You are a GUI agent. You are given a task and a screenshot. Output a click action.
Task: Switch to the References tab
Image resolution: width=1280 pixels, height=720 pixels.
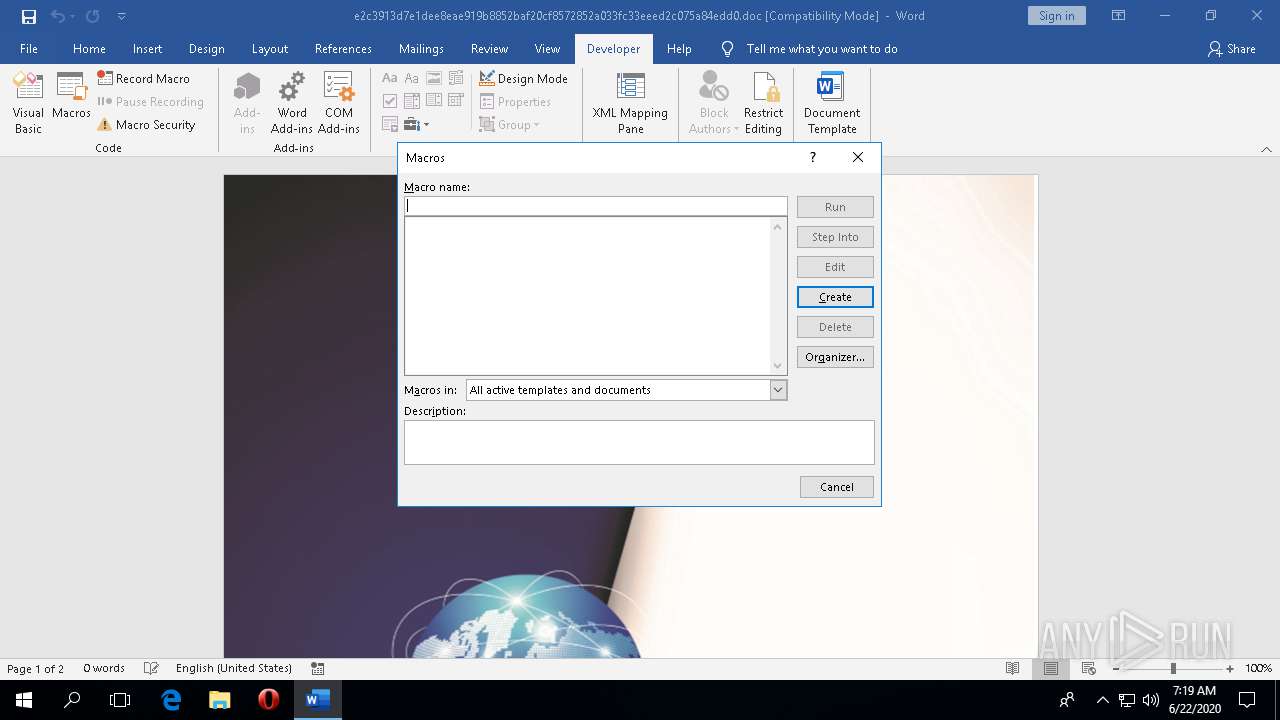(x=343, y=48)
